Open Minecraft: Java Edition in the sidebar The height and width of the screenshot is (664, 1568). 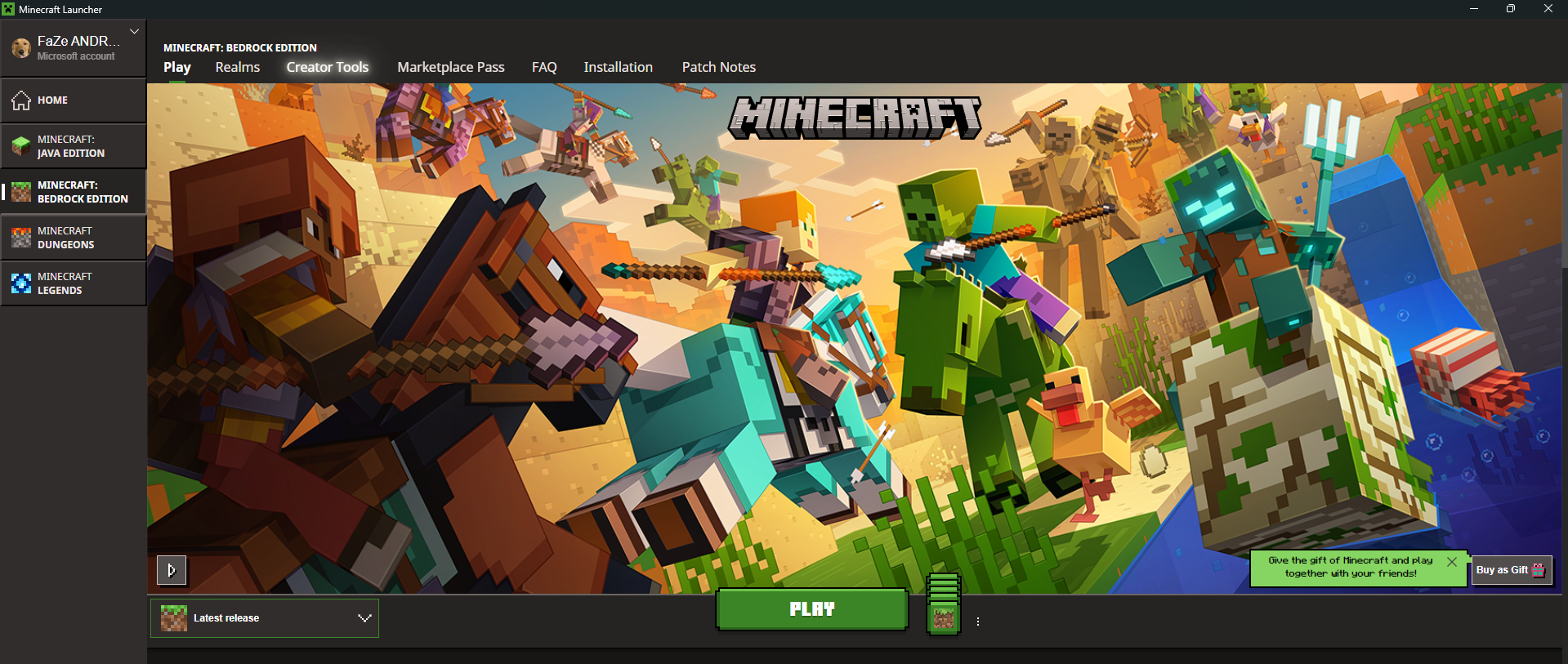(74, 146)
